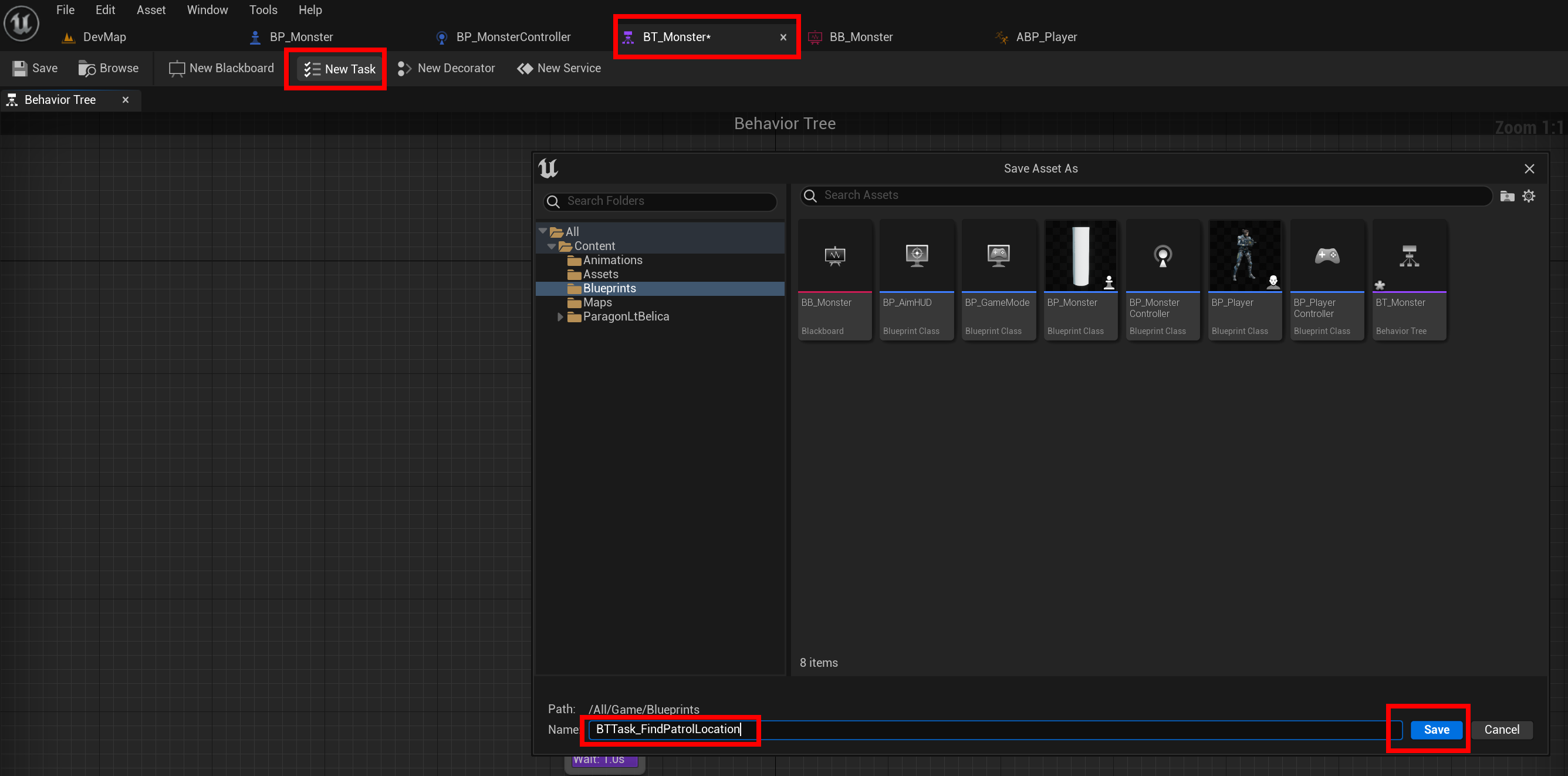Switch to the BP_MonsterController tab
The height and width of the screenshot is (776, 1568).
pos(504,37)
